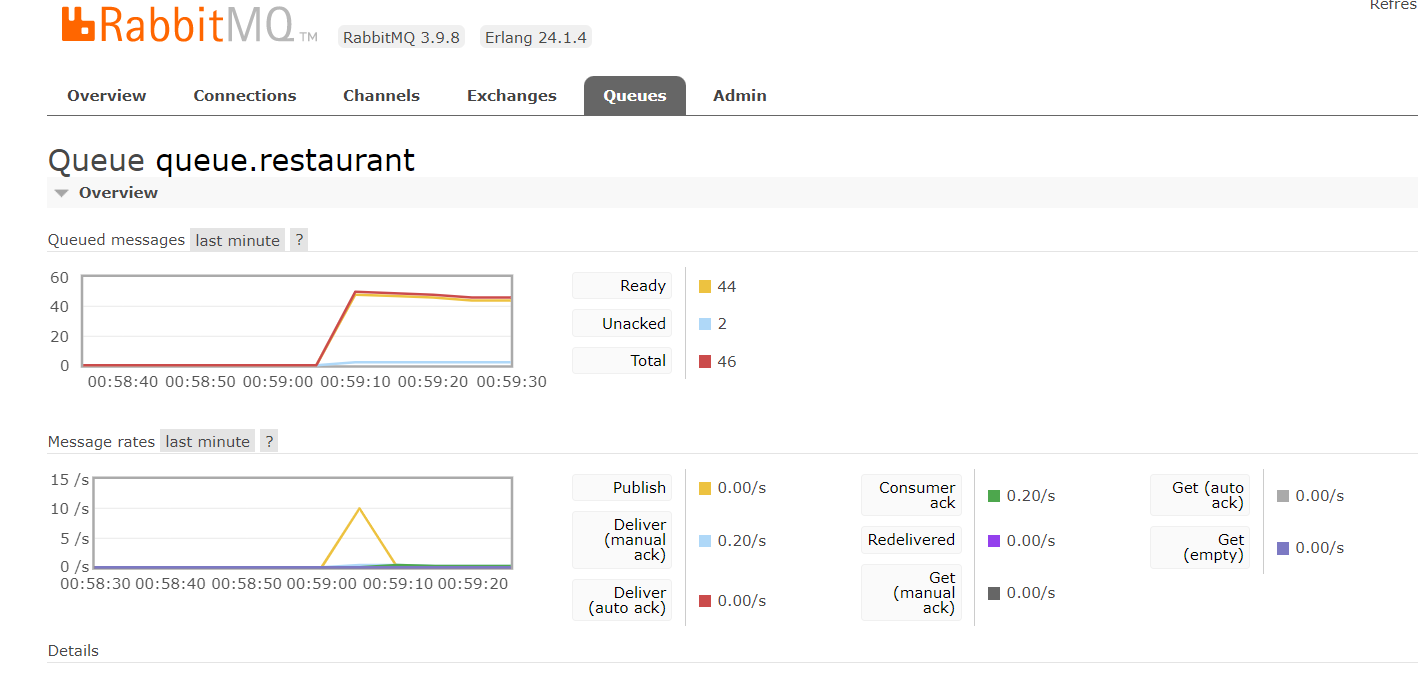Click dark gray Get (manual ack) swatch
This screenshot has height=675, width=1418.
click(994, 593)
